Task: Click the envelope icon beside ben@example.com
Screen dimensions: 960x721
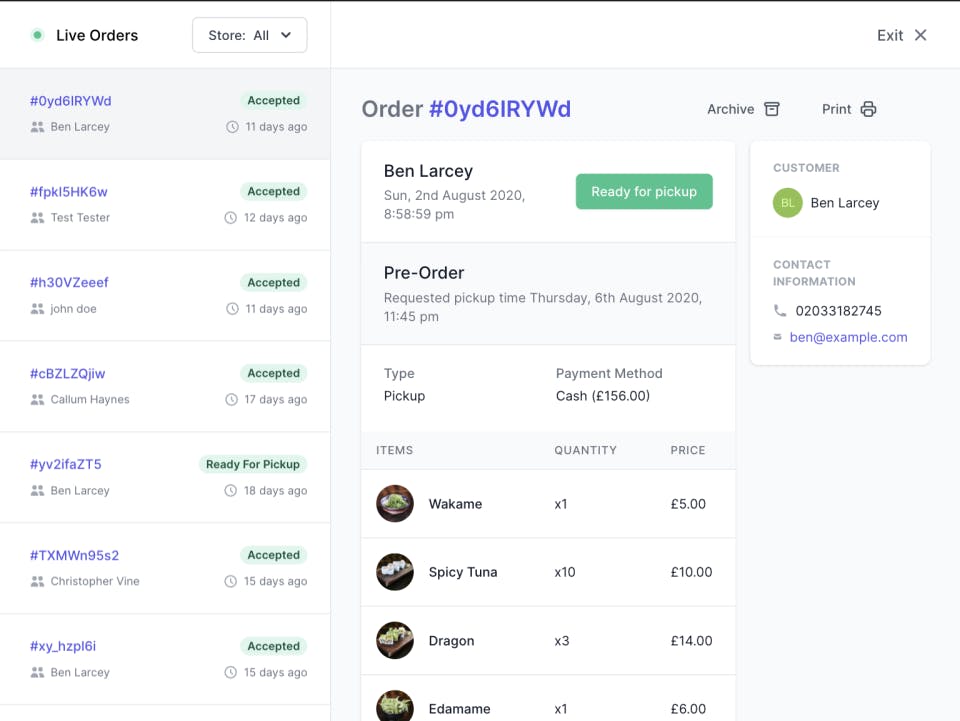Action: tap(778, 337)
